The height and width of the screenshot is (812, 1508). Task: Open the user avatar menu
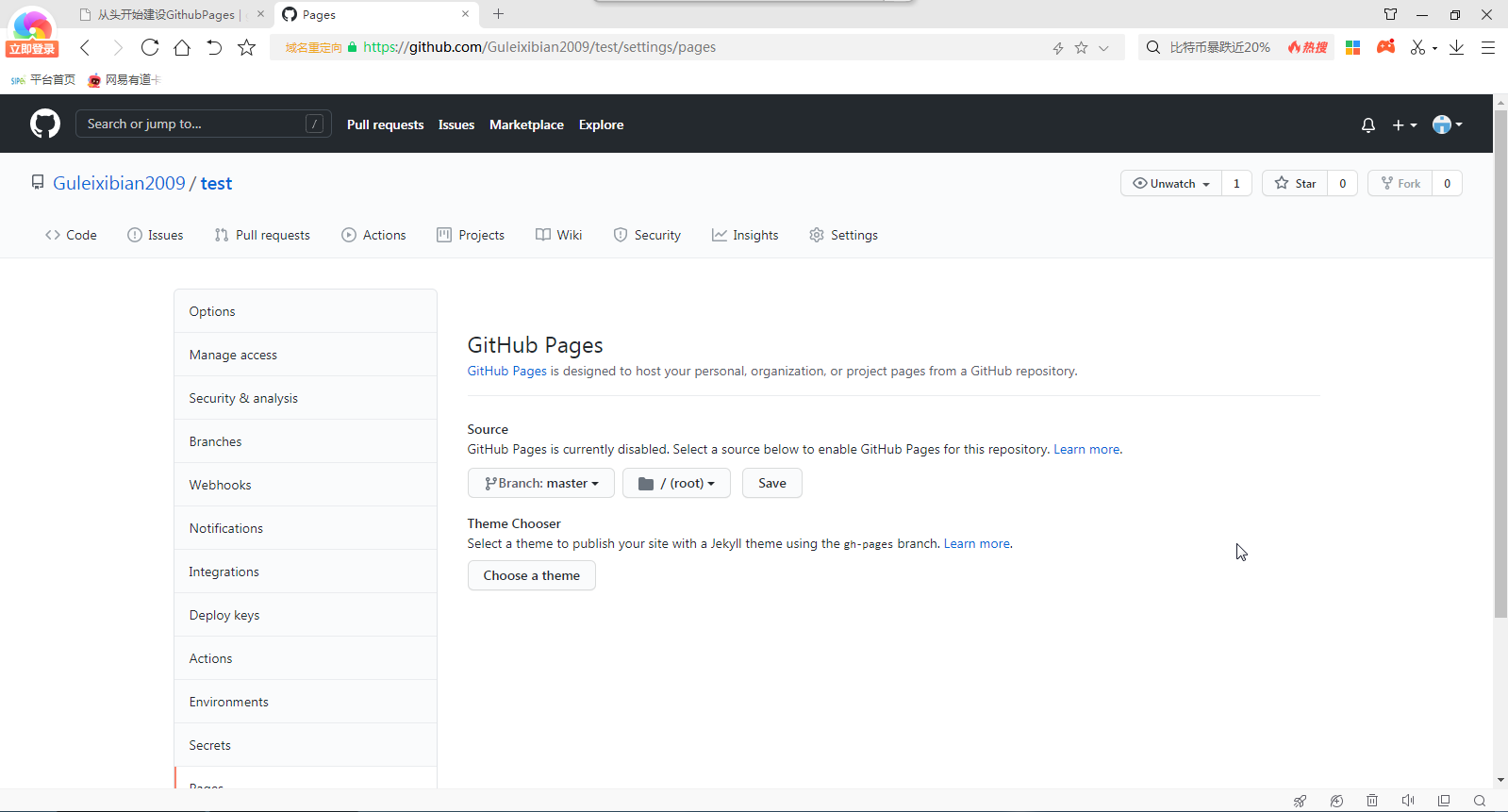click(1448, 124)
